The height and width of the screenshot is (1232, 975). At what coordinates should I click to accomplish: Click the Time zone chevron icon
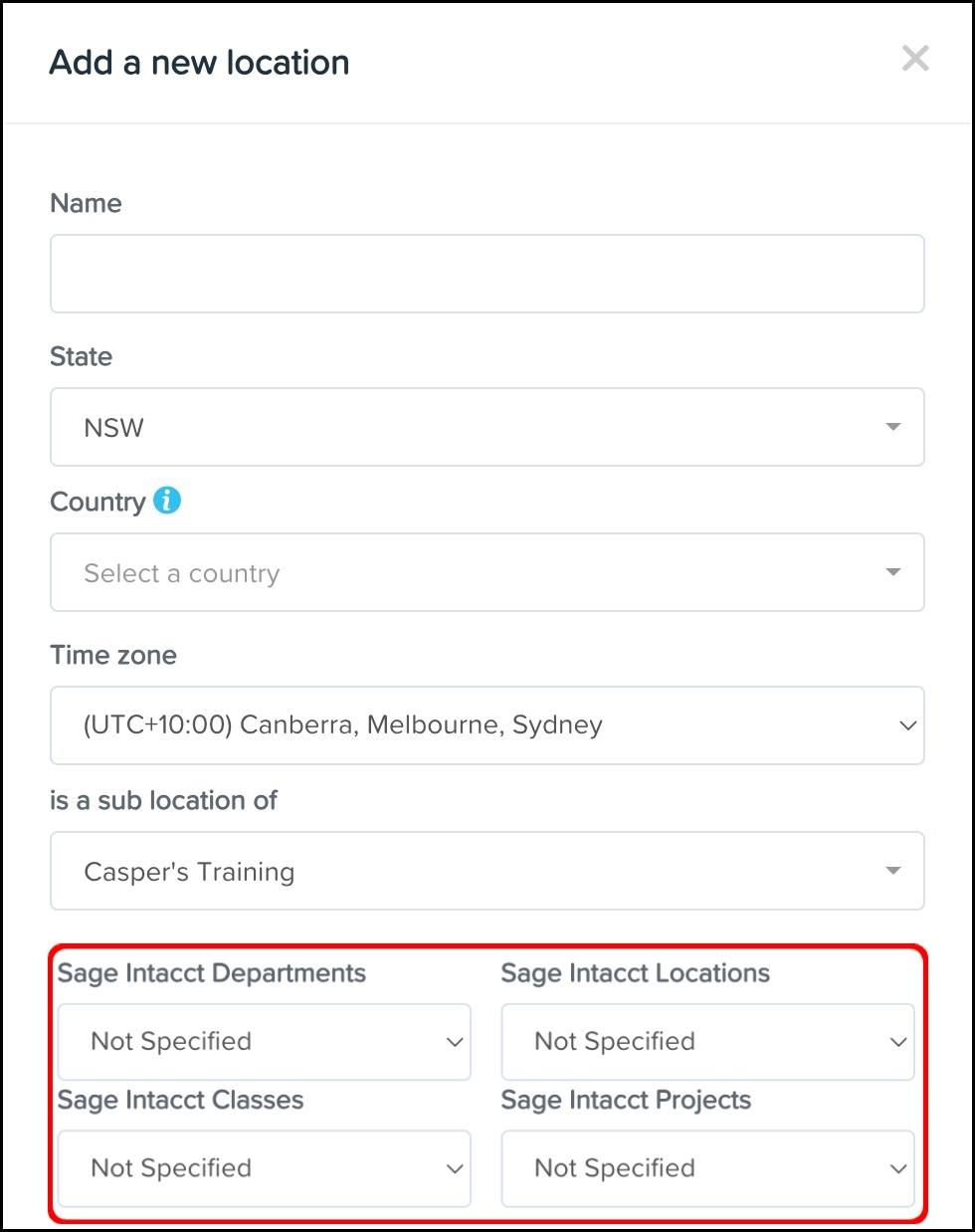pyautogui.click(x=907, y=725)
